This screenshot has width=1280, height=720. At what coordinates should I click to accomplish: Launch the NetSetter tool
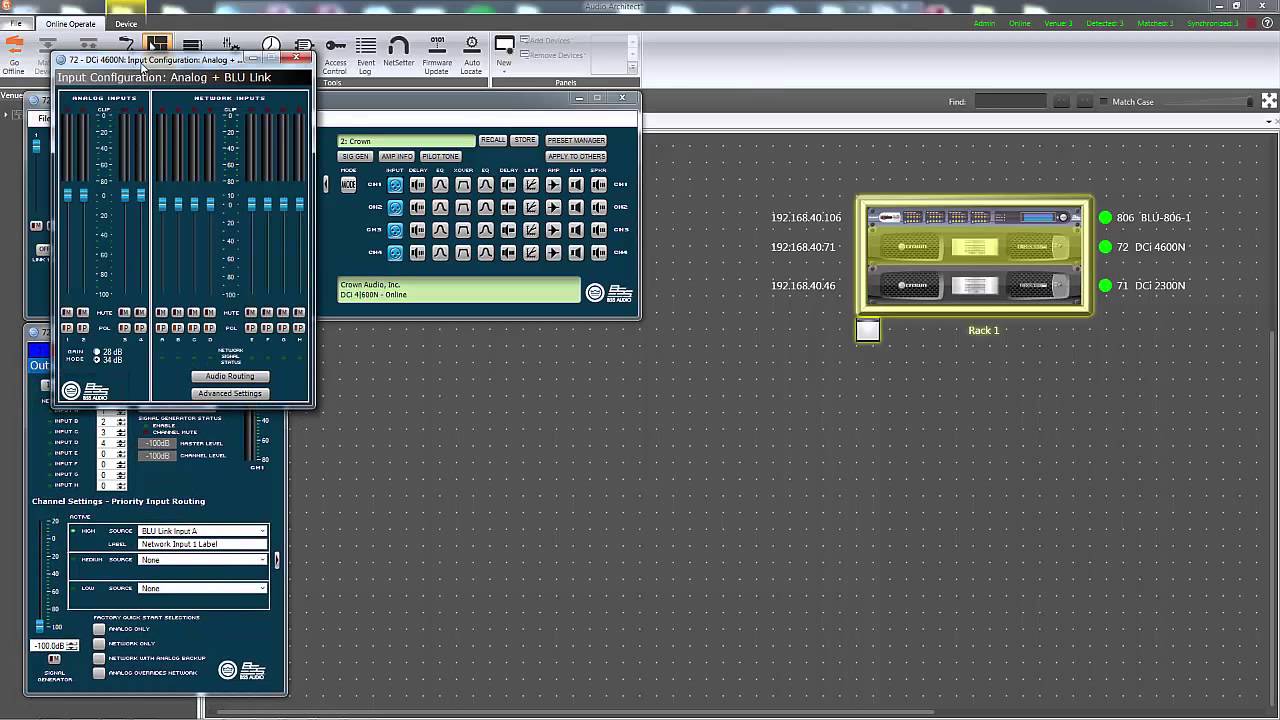[x=398, y=52]
